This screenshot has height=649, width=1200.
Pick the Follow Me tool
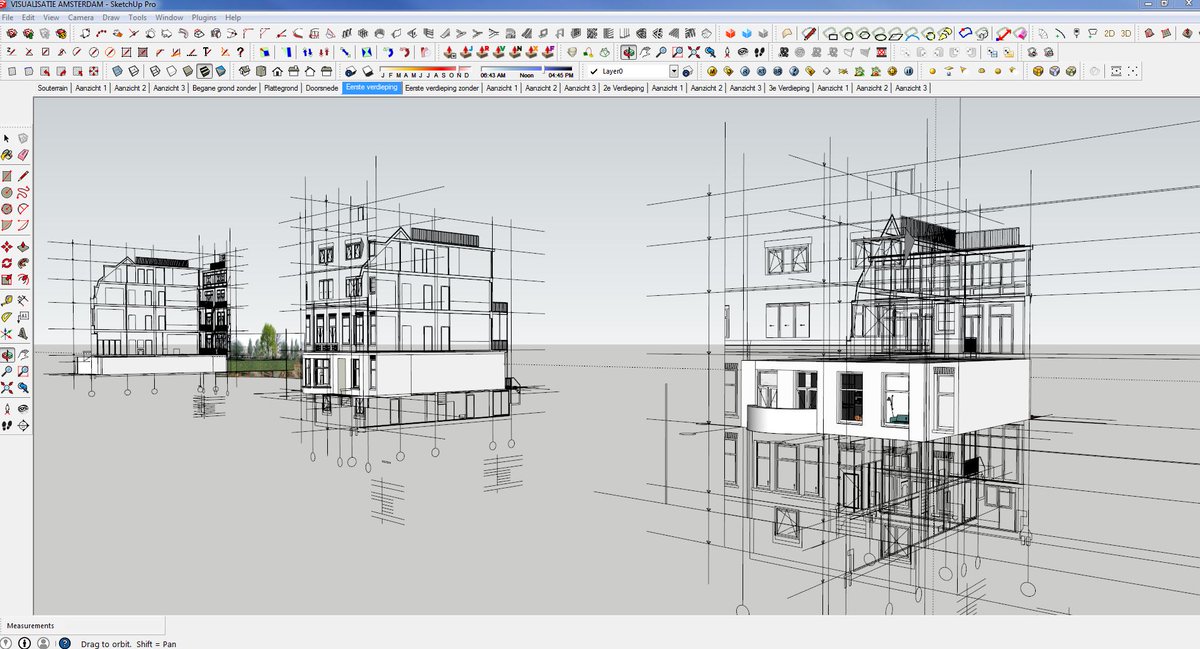click(x=23, y=263)
